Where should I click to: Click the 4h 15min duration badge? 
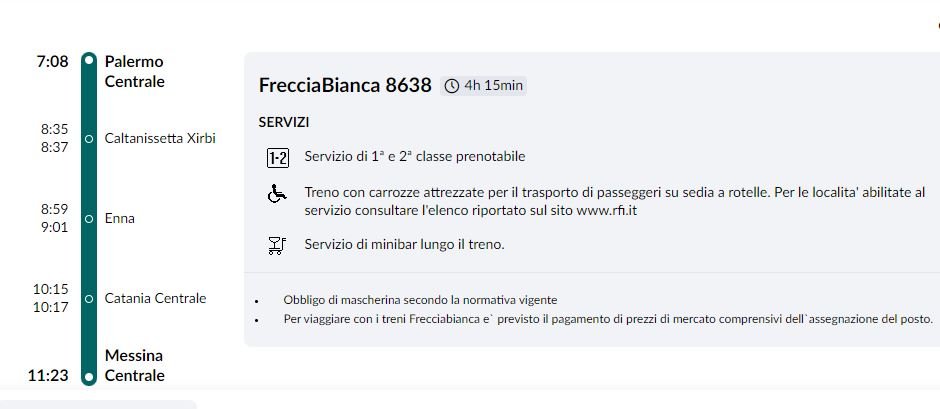pos(485,86)
